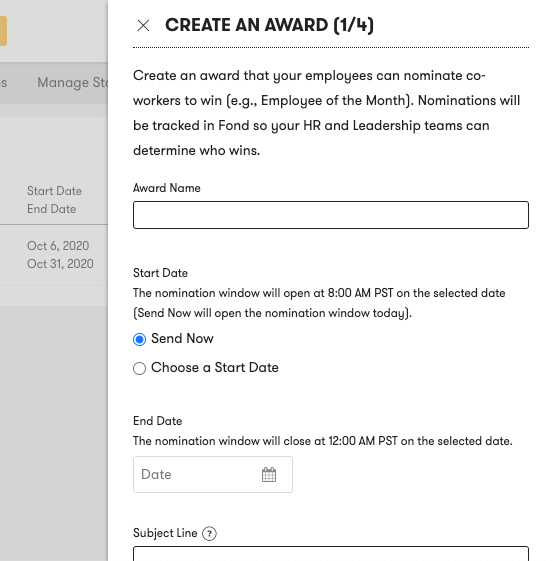
Task: Select the Oct 6, 2020 table cell
Action: (58, 246)
